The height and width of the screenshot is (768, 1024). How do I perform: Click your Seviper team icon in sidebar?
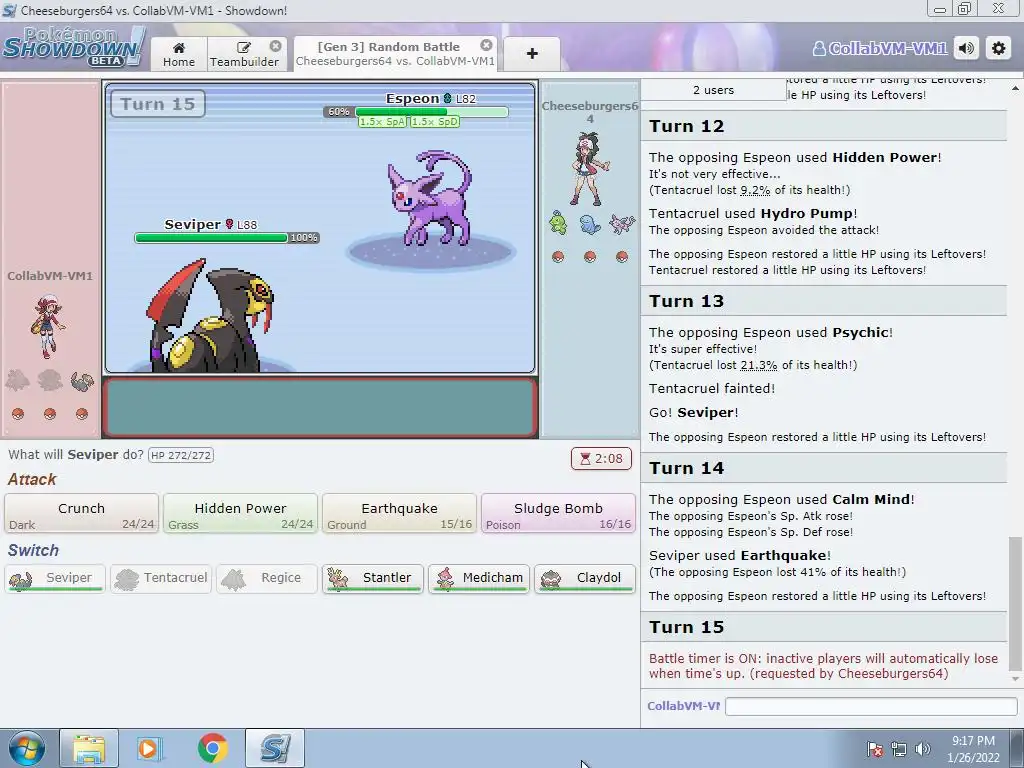82,381
